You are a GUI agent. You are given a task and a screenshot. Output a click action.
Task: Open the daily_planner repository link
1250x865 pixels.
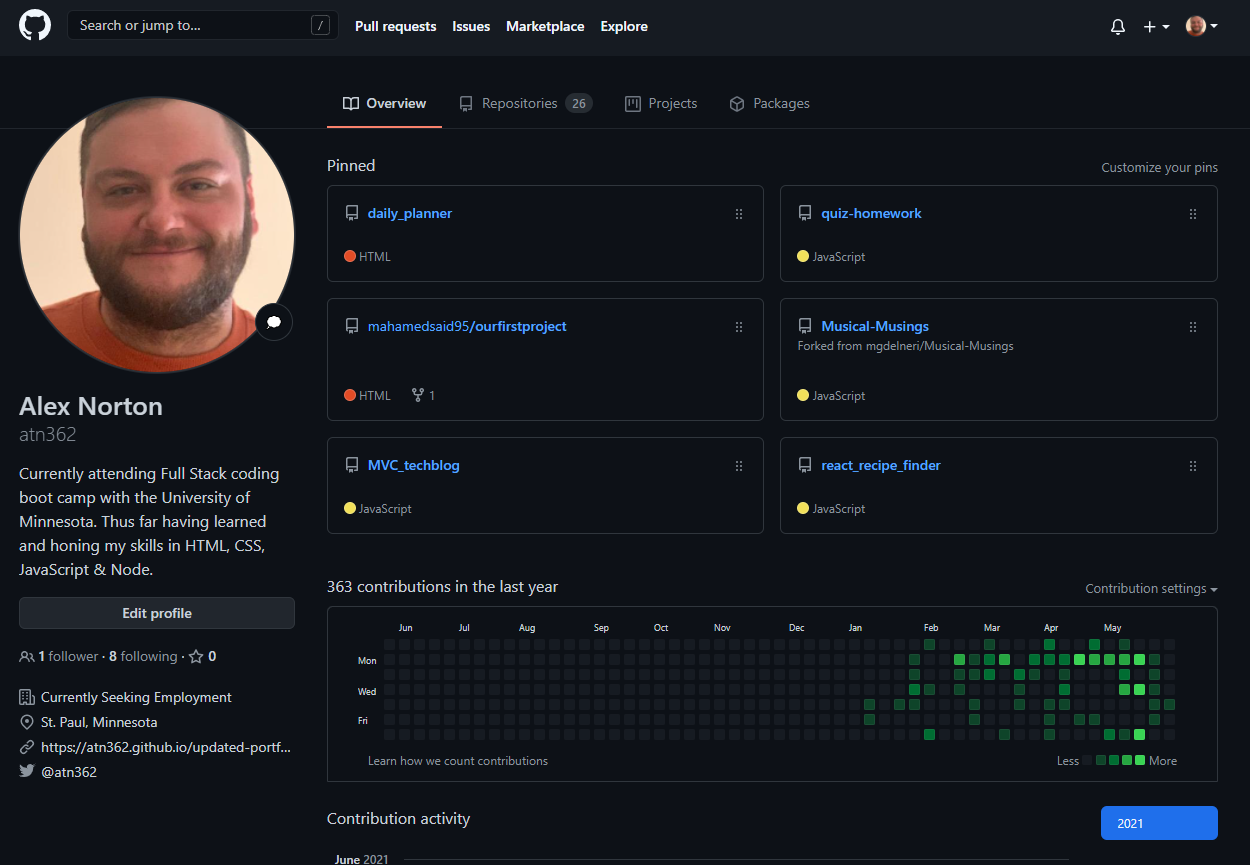(410, 213)
